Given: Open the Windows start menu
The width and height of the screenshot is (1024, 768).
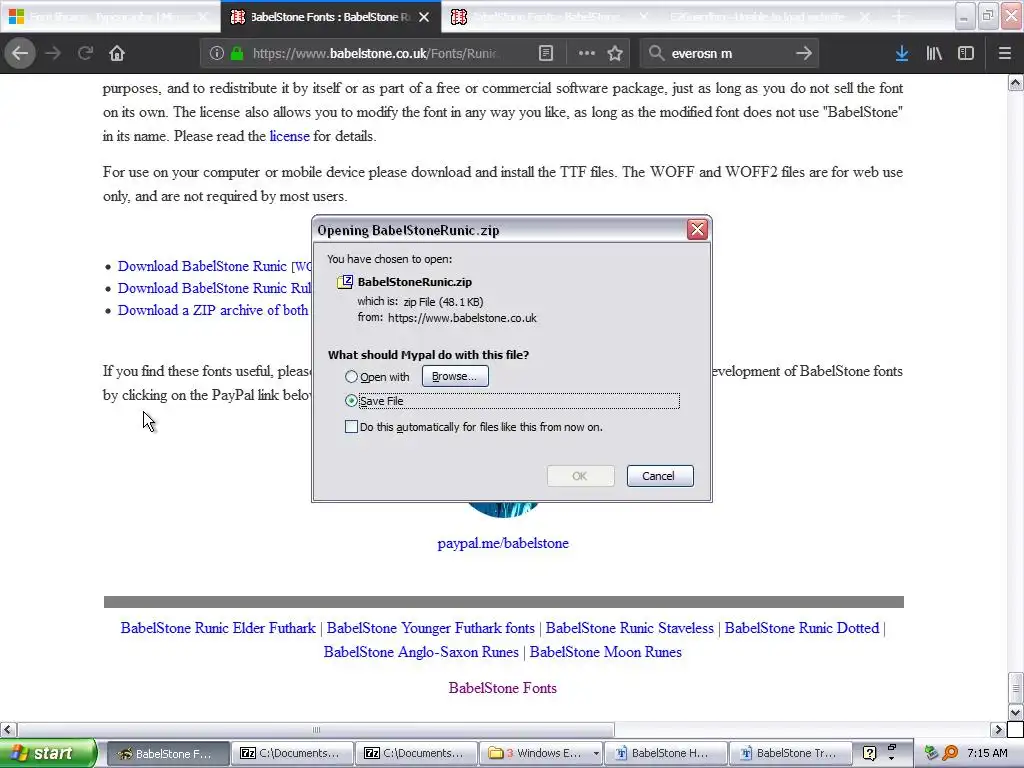Looking at the screenshot, I should 48,753.
